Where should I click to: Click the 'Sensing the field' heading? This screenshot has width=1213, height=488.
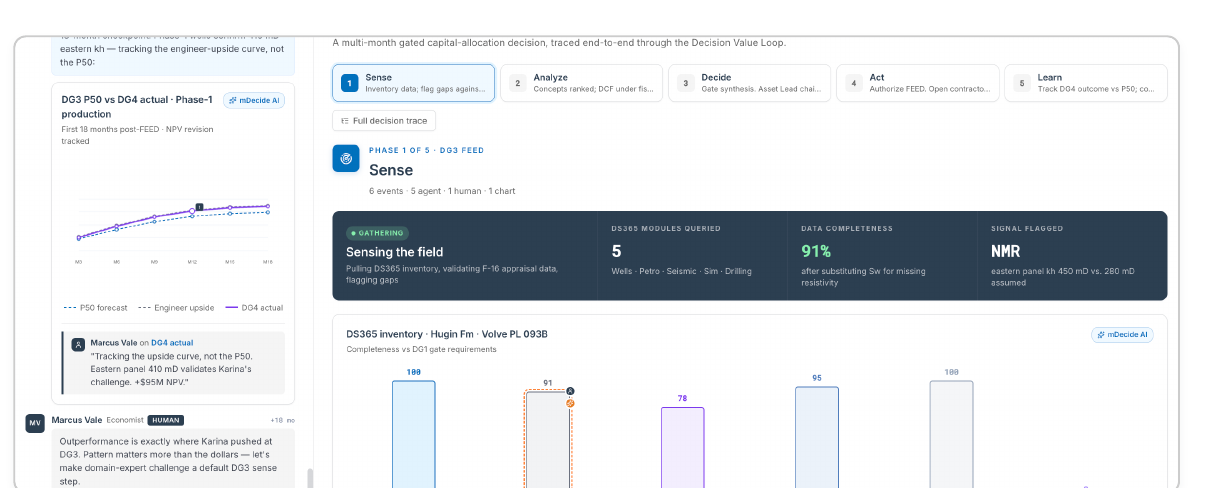pyautogui.click(x=394, y=252)
